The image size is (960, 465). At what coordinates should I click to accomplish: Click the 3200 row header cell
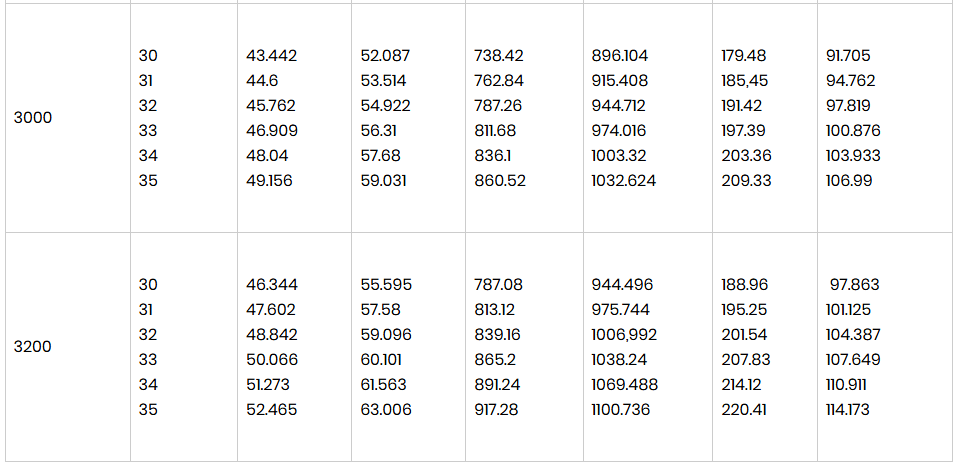pyautogui.click(x=68, y=347)
